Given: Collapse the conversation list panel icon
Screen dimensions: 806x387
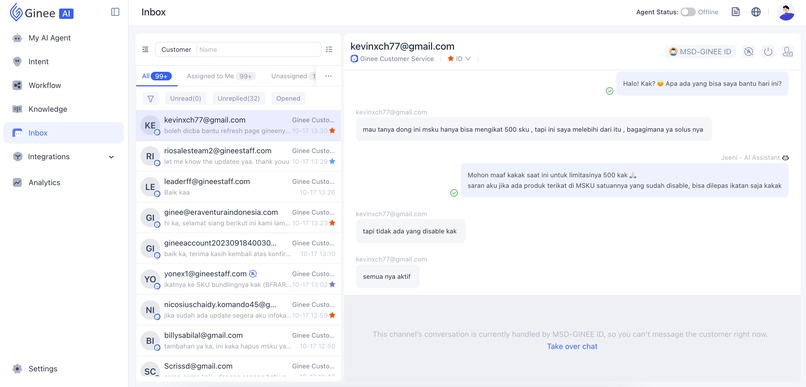Looking at the screenshot, I should 145,49.
